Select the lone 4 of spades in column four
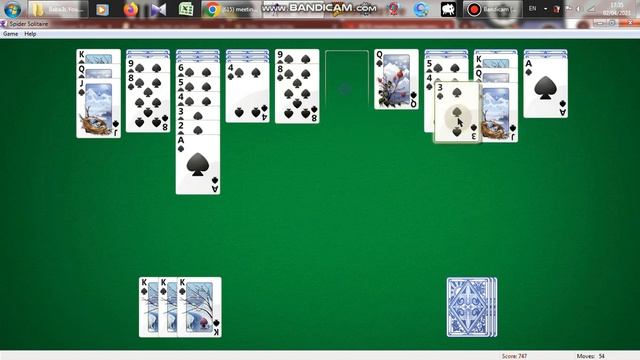The width and height of the screenshot is (640, 360). (247, 92)
